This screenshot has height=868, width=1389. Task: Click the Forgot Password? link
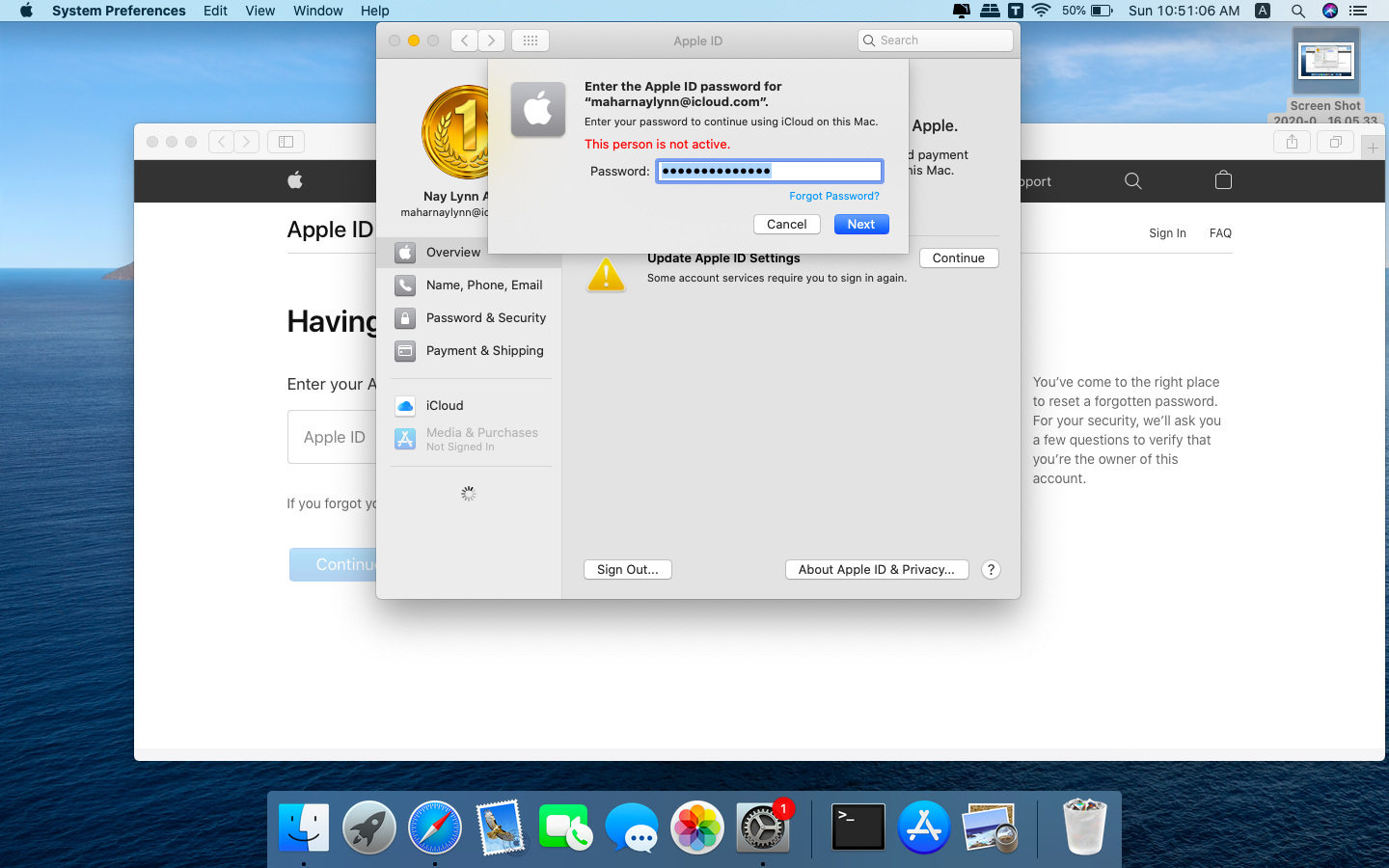(833, 196)
